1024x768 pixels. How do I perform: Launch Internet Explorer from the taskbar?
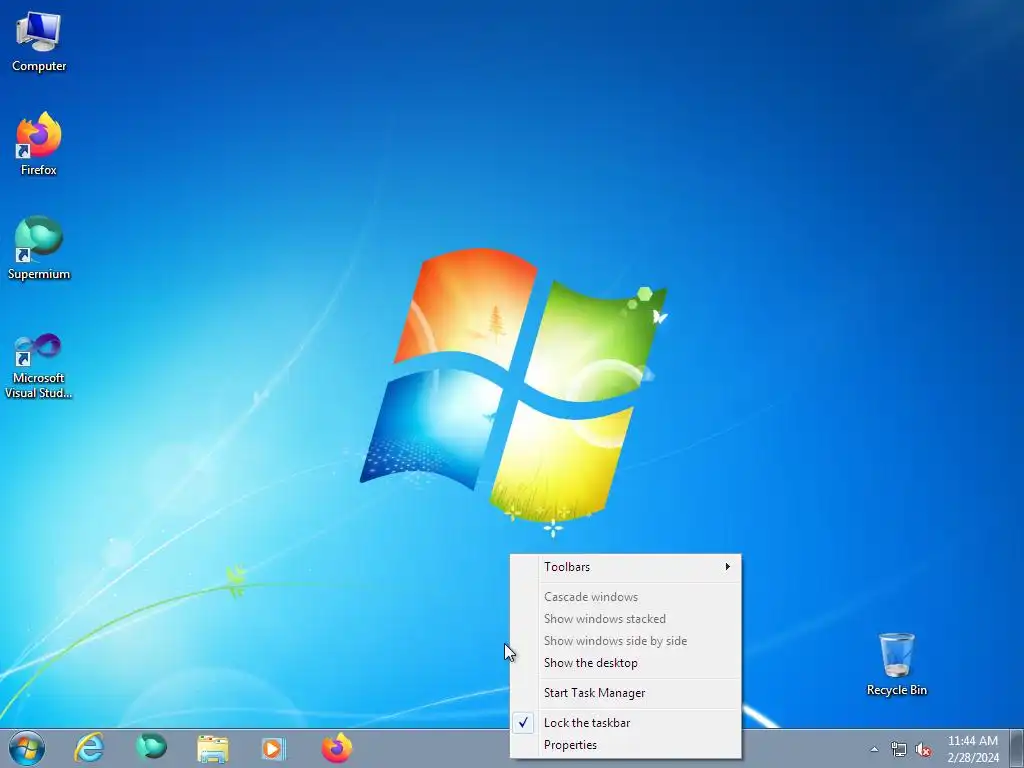point(89,748)
